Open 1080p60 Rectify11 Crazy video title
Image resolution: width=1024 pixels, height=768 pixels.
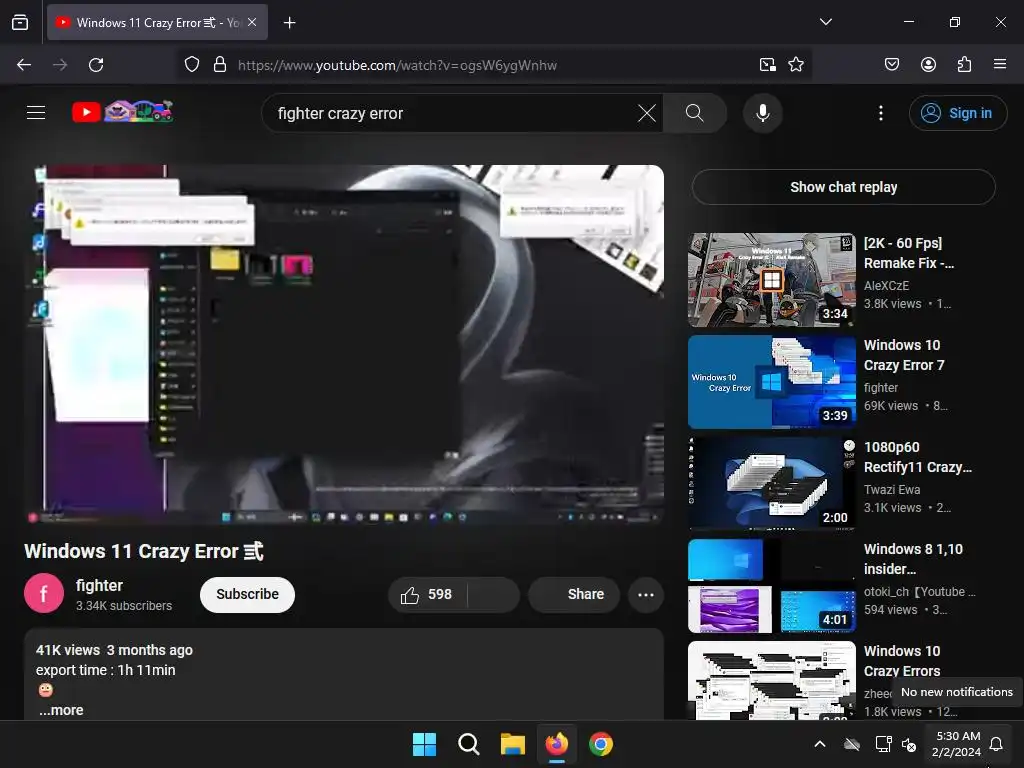(918, 457)
